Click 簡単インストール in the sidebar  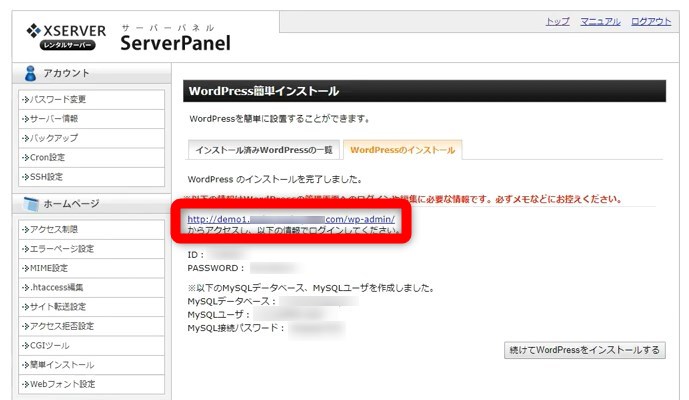pos(61,365)
